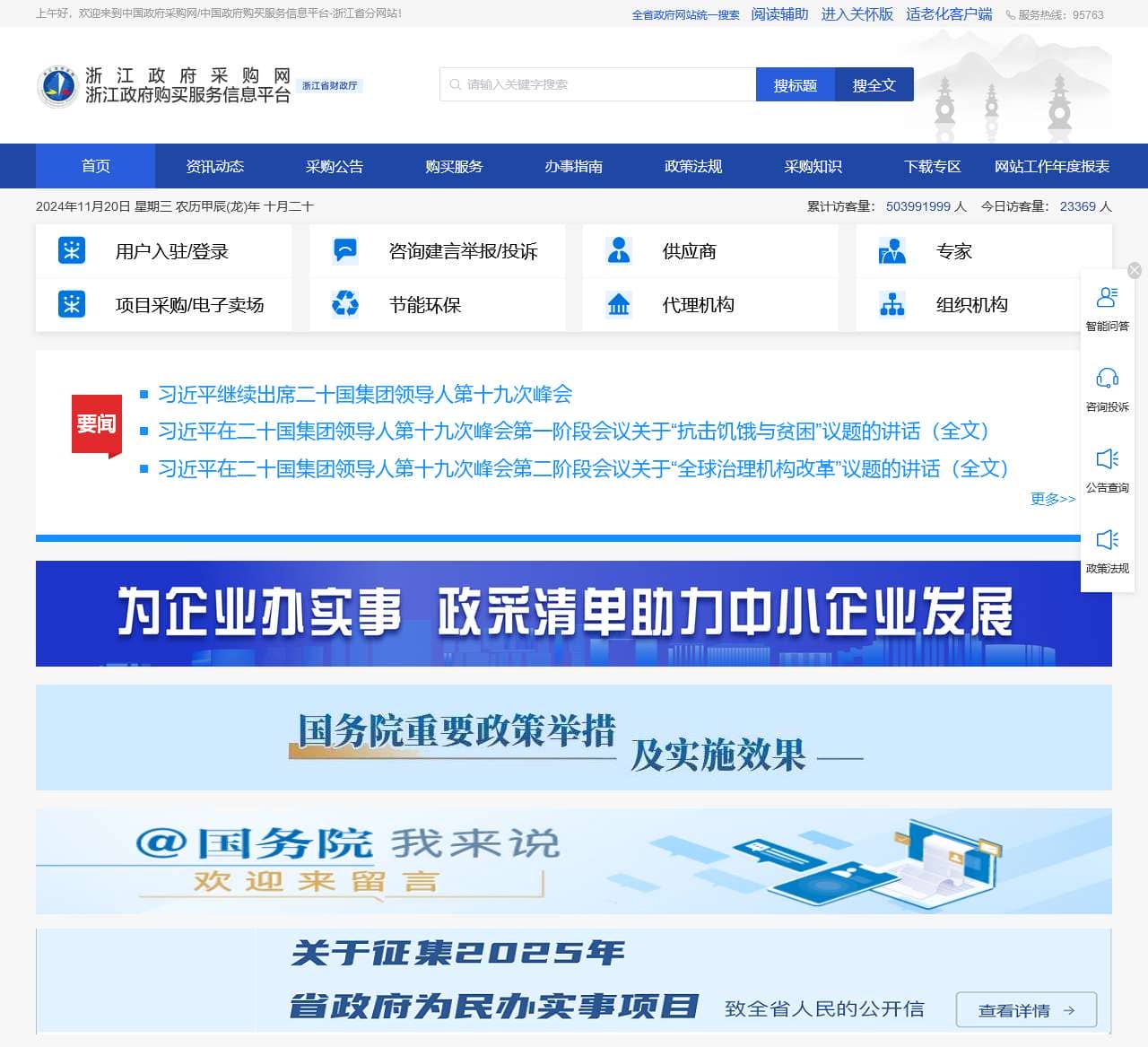Image resolution: width=1148 pixels, height=1047 pixels.
Task: Click the search magnifier icon in search box
Action: 456,84
